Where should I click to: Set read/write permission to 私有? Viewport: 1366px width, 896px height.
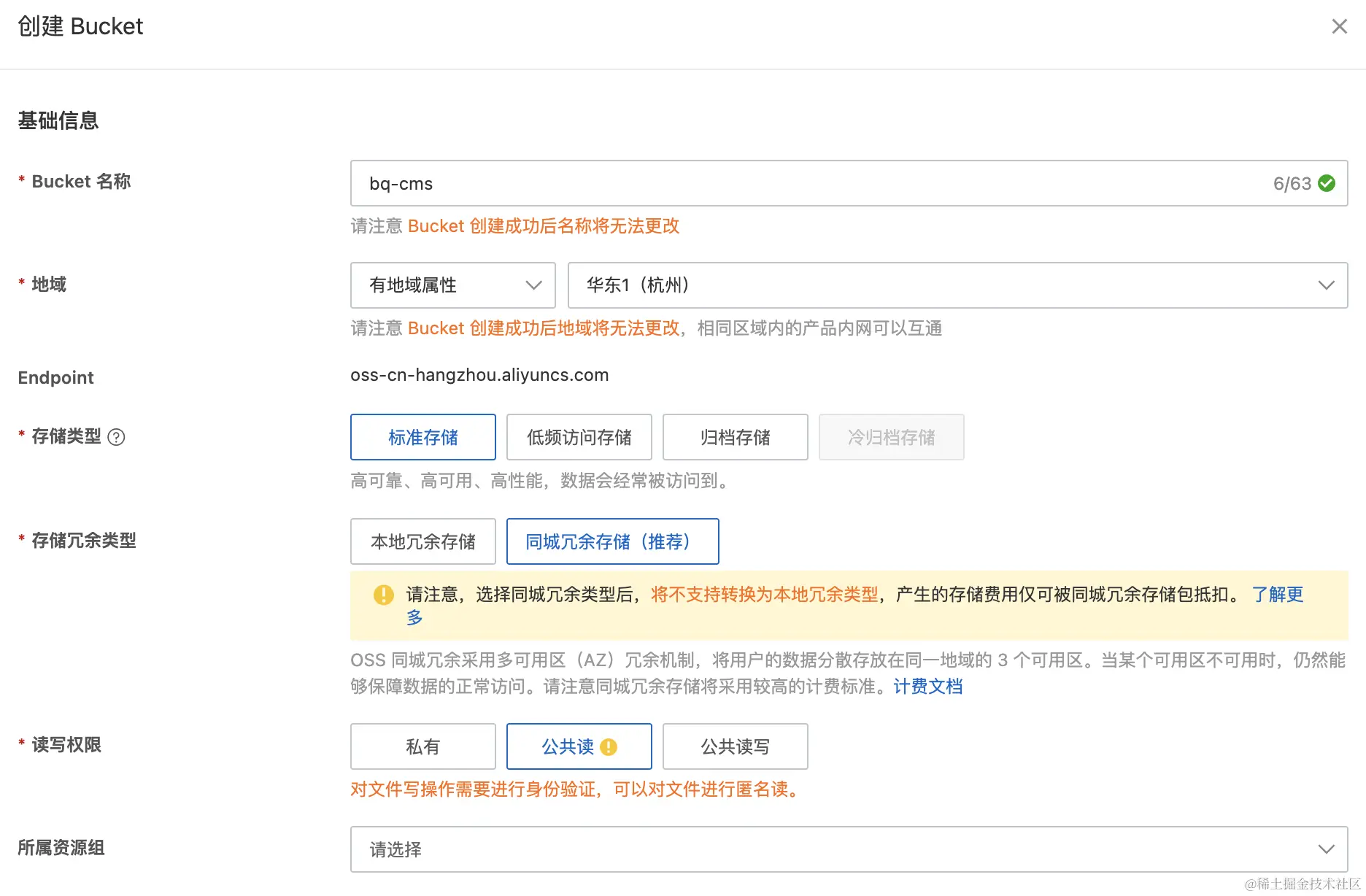[423, 746]
